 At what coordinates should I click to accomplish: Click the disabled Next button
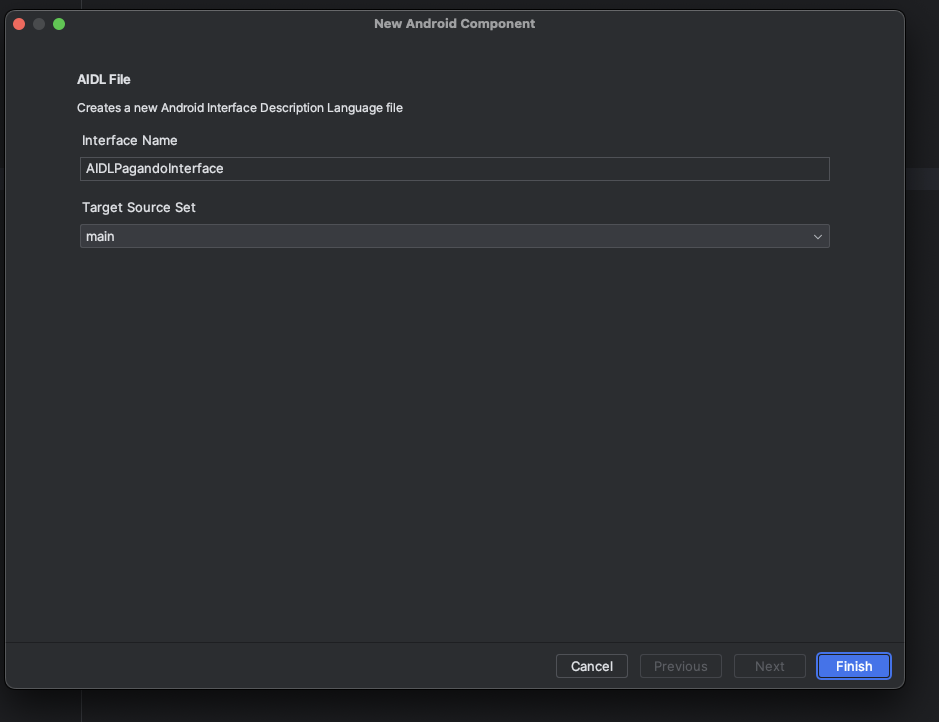[769, 666]
